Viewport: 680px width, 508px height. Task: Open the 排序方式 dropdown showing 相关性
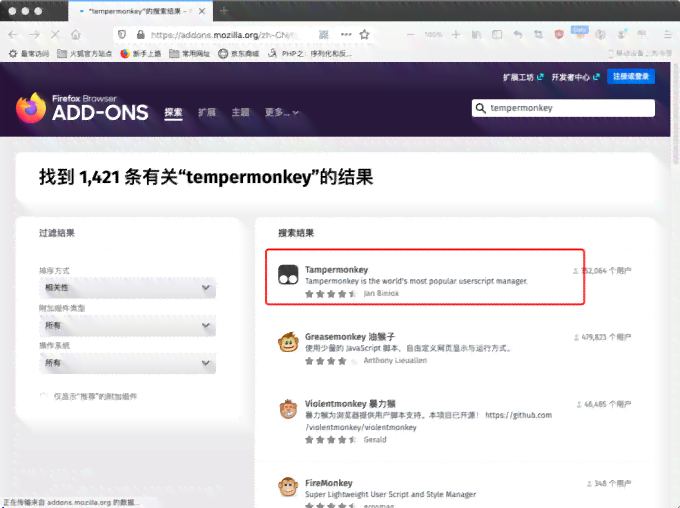coord(128,288)
